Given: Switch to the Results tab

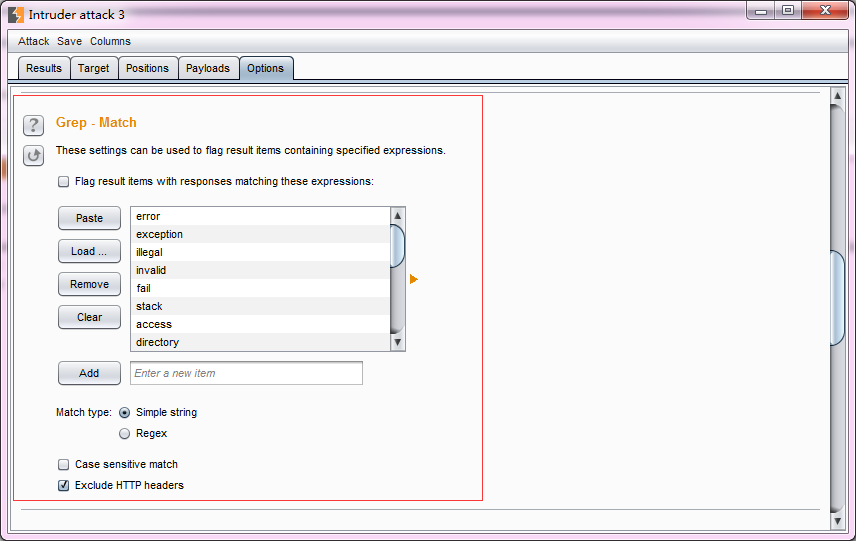Looking at the screenshot, I should [x=44, y=68].
